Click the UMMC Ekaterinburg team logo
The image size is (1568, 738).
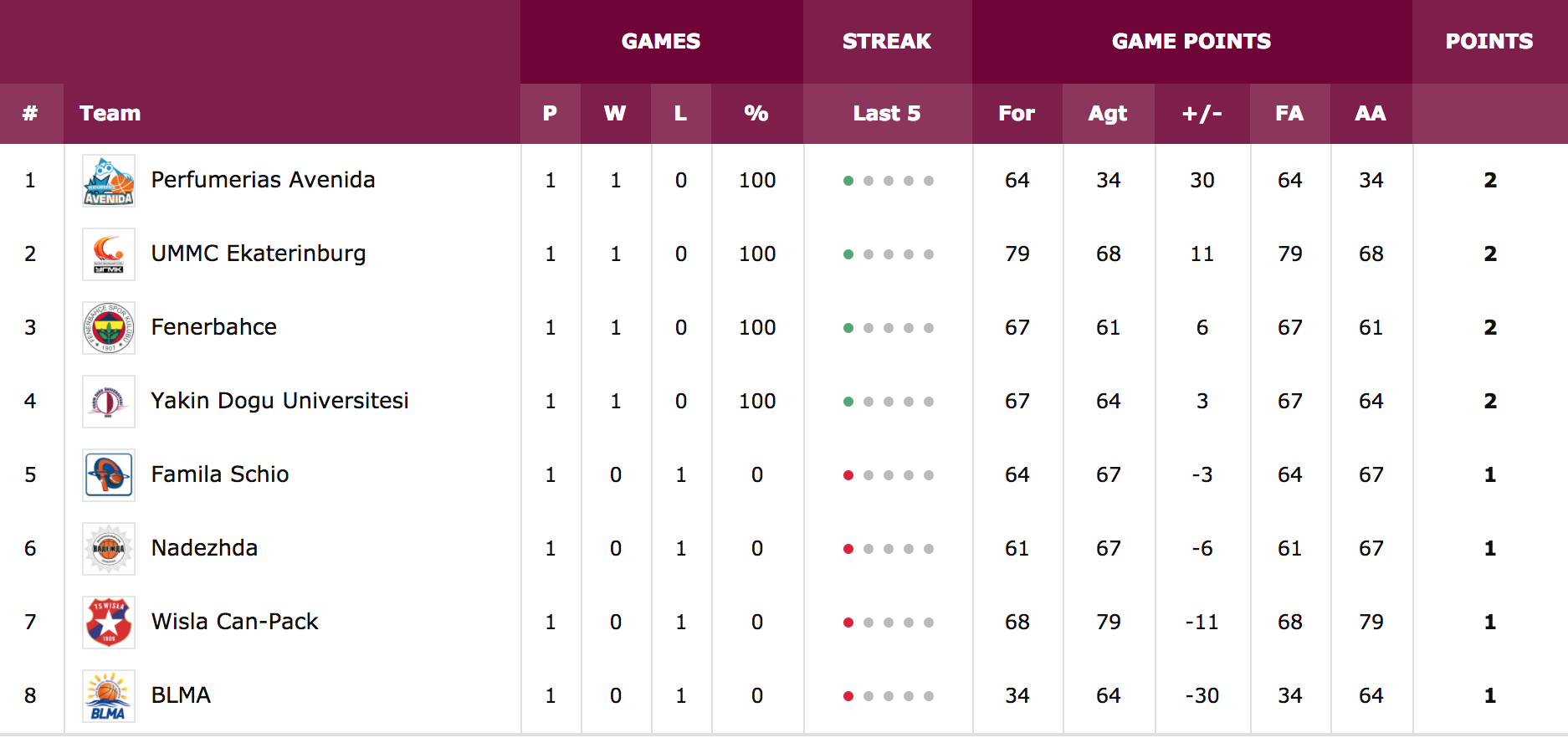109,254
